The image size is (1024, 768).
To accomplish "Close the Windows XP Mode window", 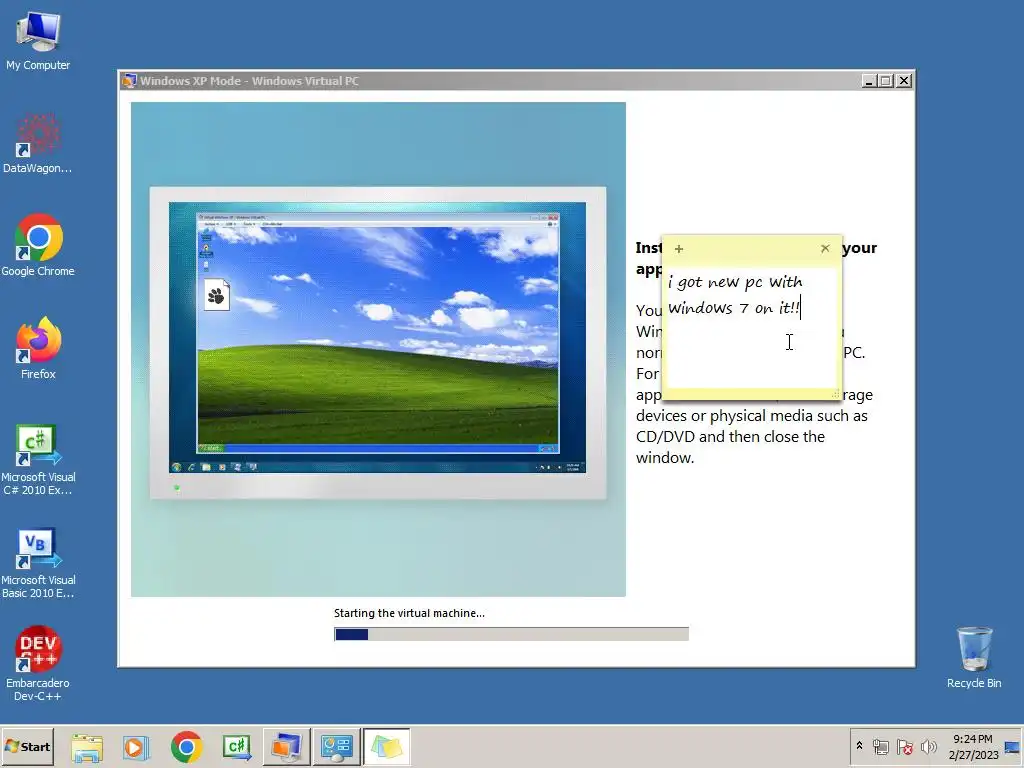I will (x=904, y=81).
